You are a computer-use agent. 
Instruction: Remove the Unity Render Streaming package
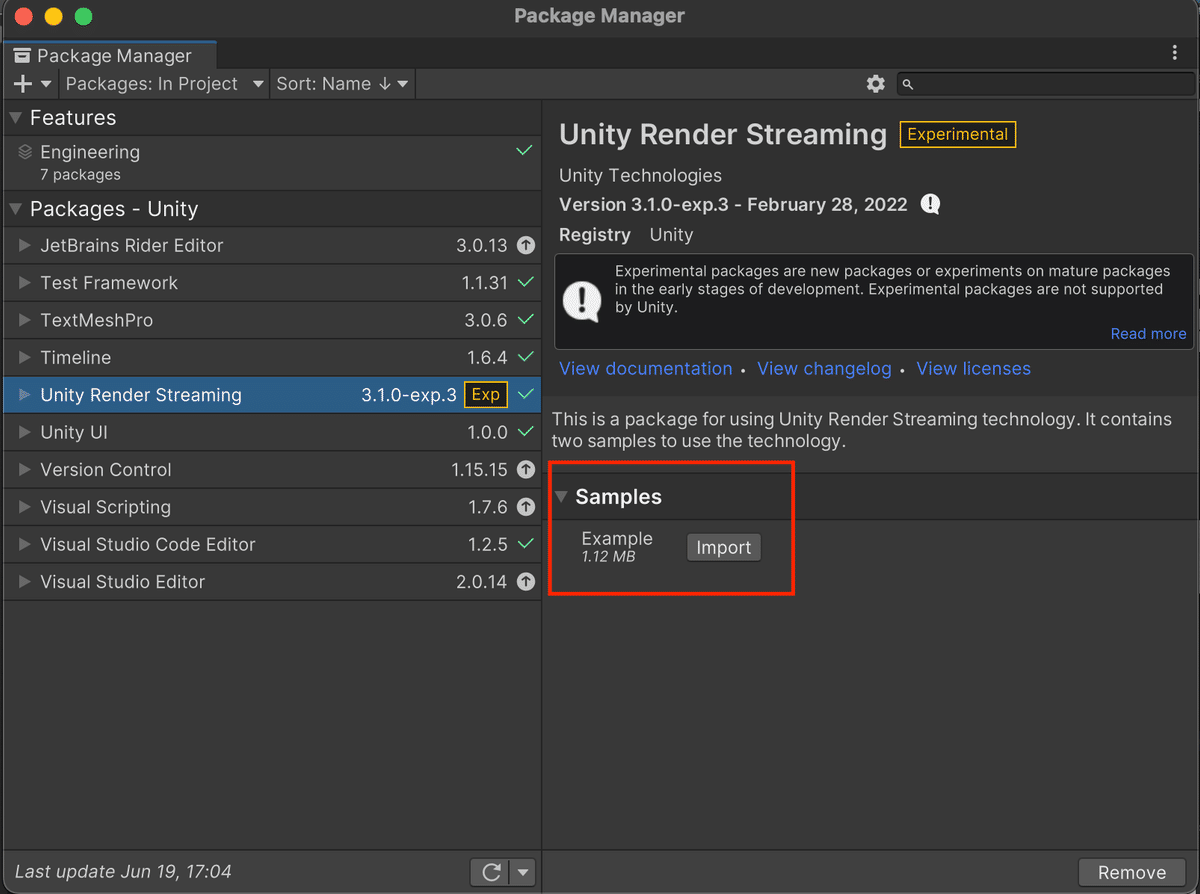pyautogui.click(x=1132, y=872)
